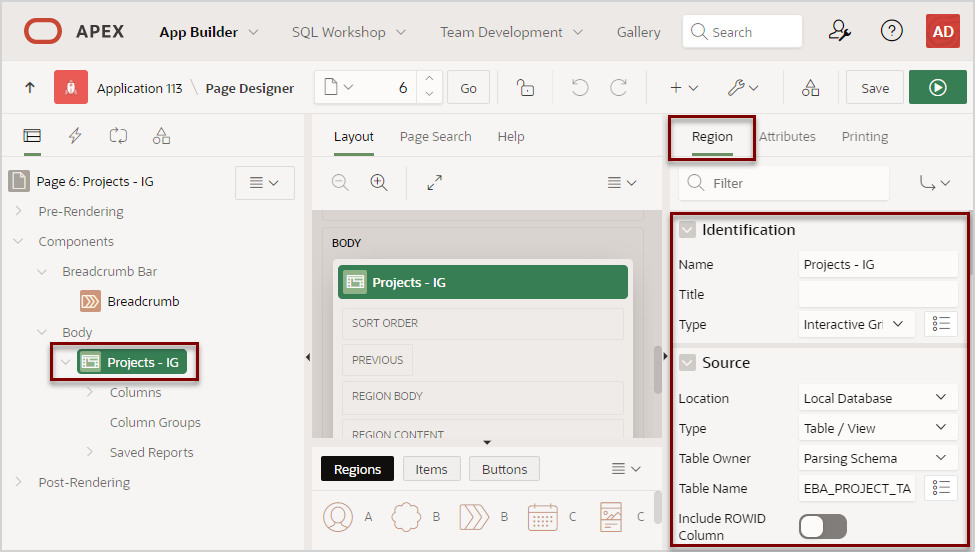The width and height of the screenshot is (975, 552).
Task: Select the badge region icon in gallery
Action: coord(406,517)
